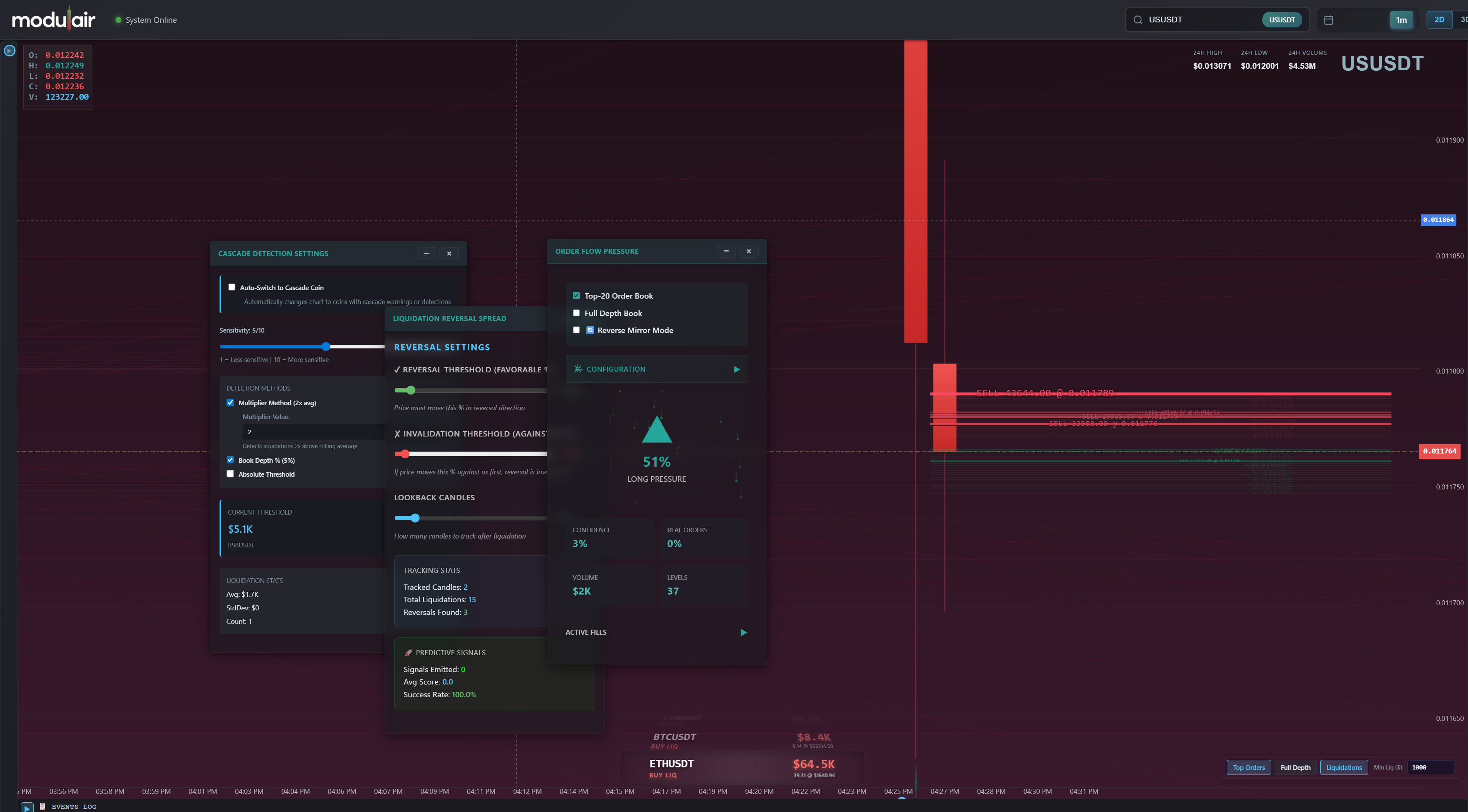Adjust the Invalidation Threshold slider
This screenshot has width=1468, height=812.
[x=405, y=454]
